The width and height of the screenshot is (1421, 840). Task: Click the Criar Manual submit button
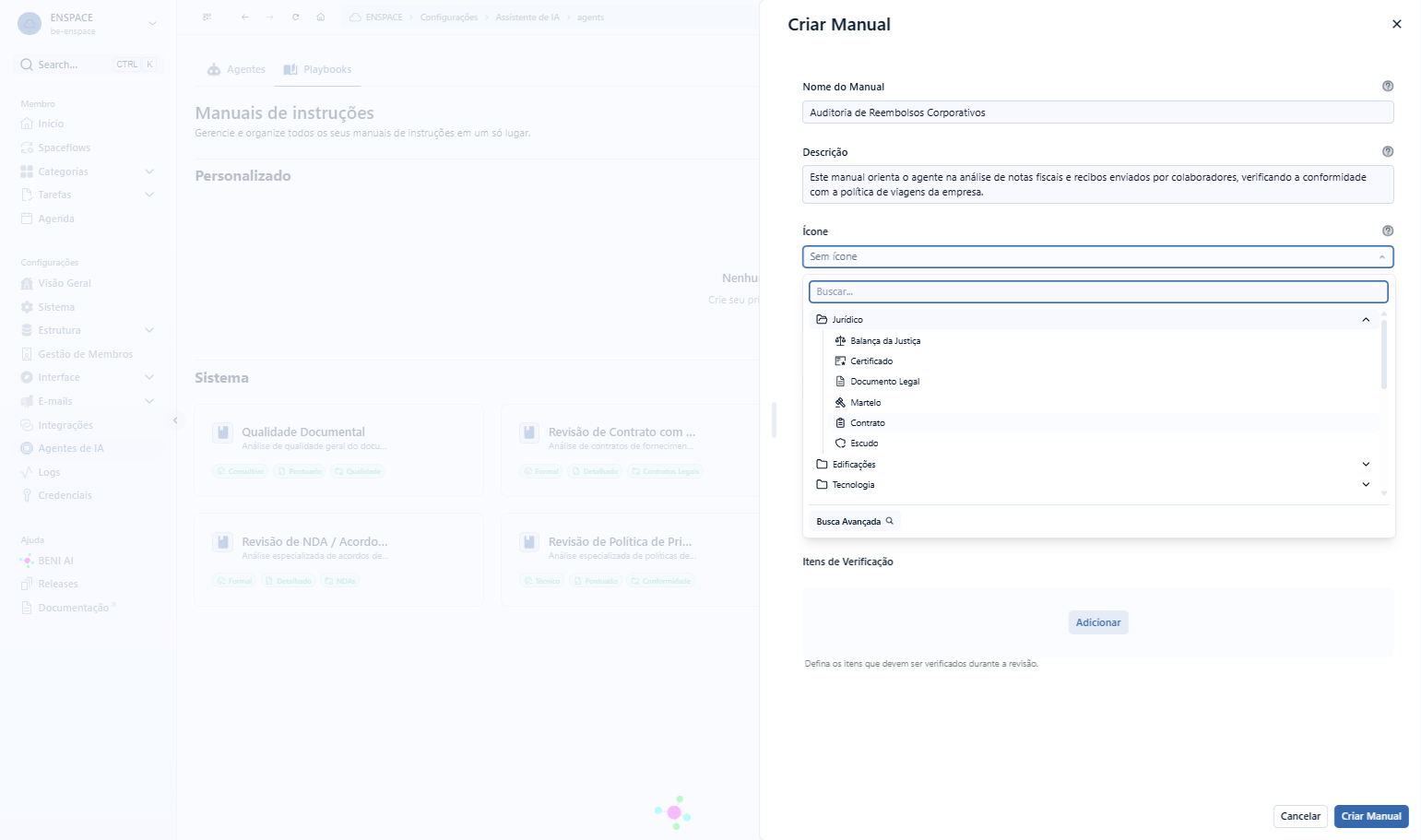[x=1371, y=816]
